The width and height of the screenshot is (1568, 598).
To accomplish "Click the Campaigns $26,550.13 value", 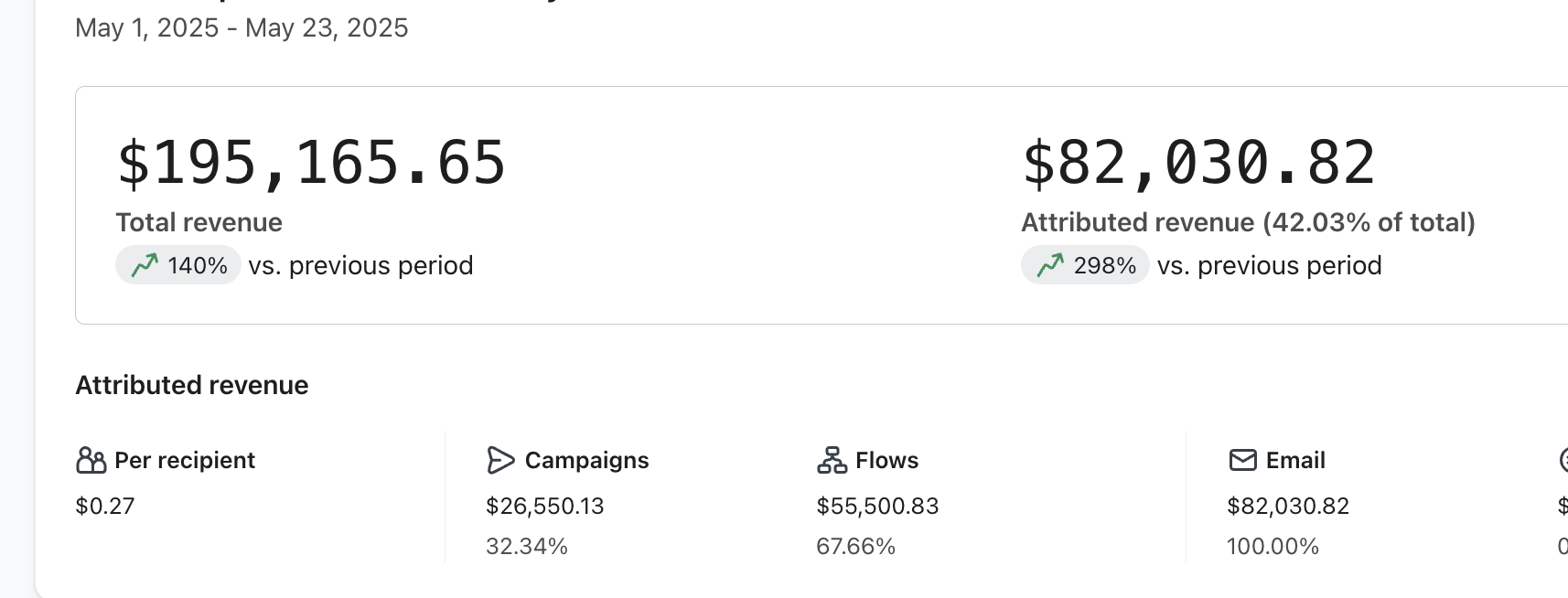I will pos(545,506).
